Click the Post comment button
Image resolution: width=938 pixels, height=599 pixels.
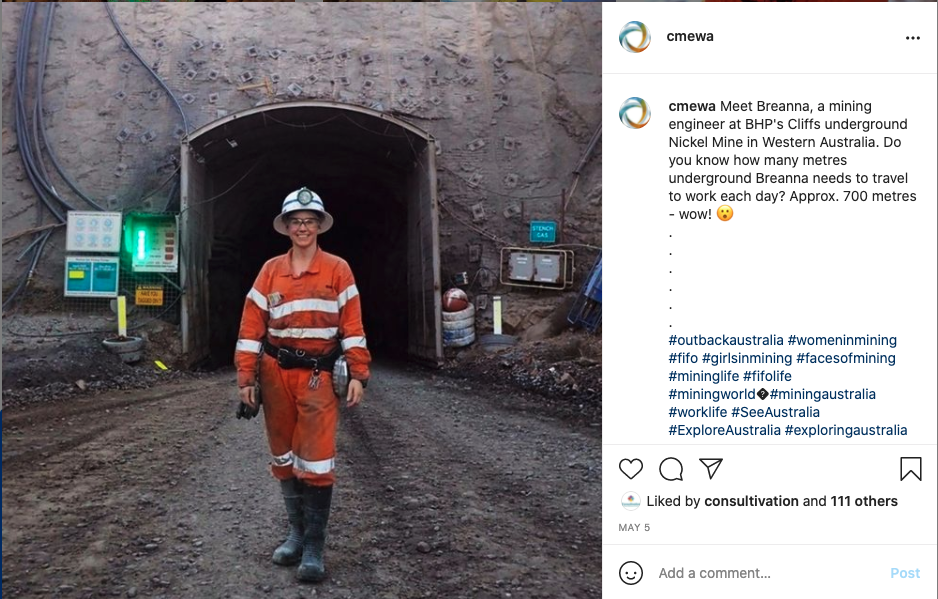905,573
